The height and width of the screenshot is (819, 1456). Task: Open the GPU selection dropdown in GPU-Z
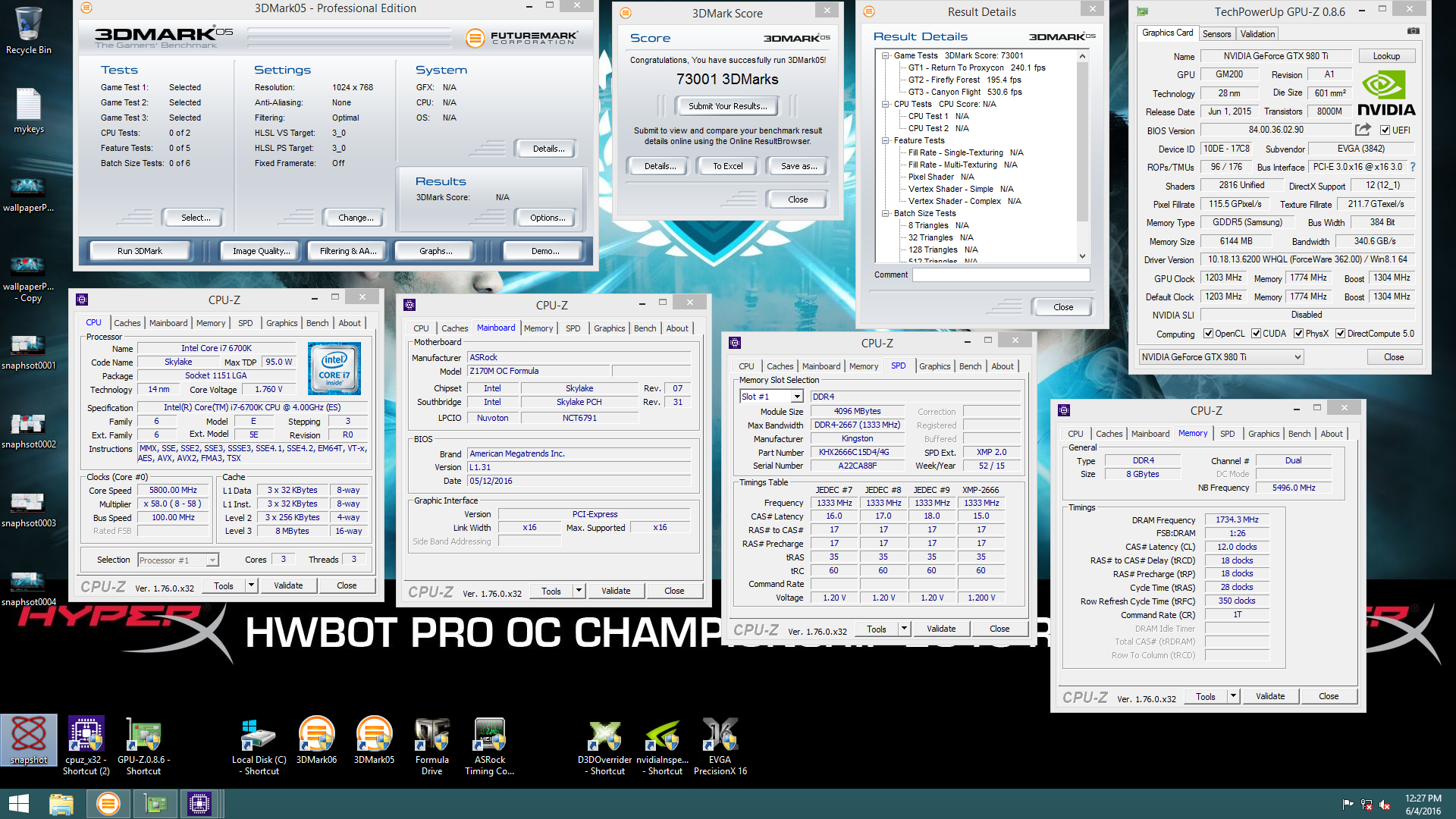[1221, 357]
